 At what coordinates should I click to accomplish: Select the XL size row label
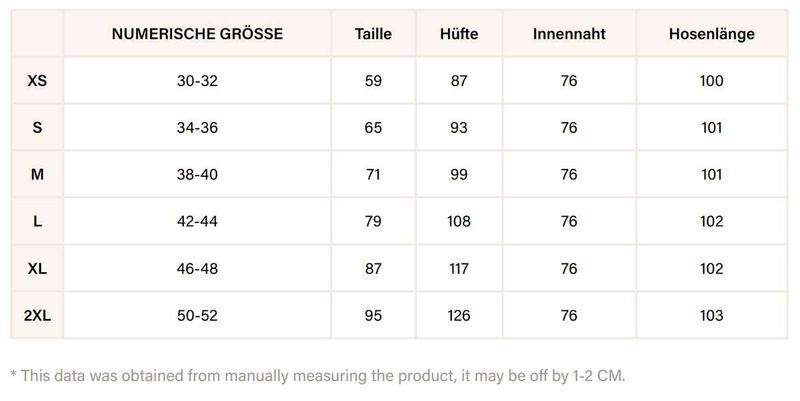[37, 268]
